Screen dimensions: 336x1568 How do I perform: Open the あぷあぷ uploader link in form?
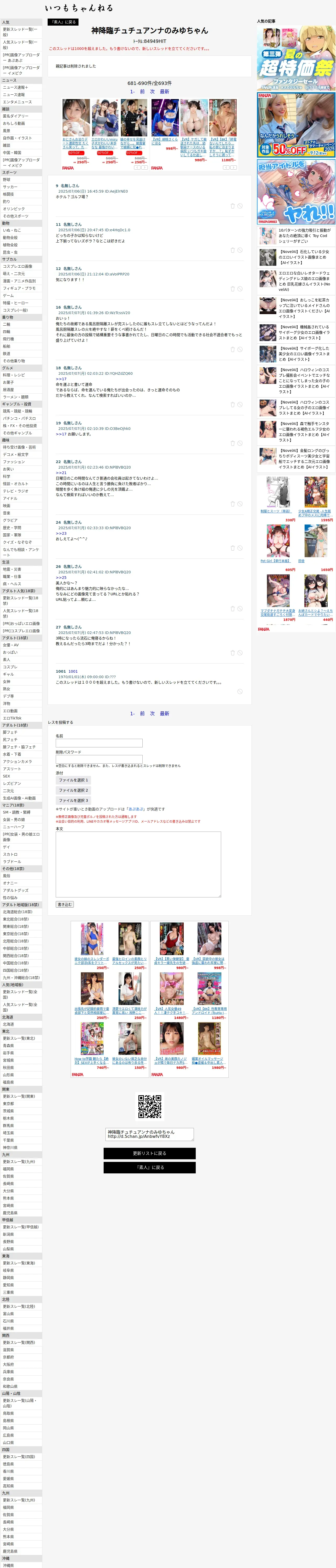[x=137, y=809]
